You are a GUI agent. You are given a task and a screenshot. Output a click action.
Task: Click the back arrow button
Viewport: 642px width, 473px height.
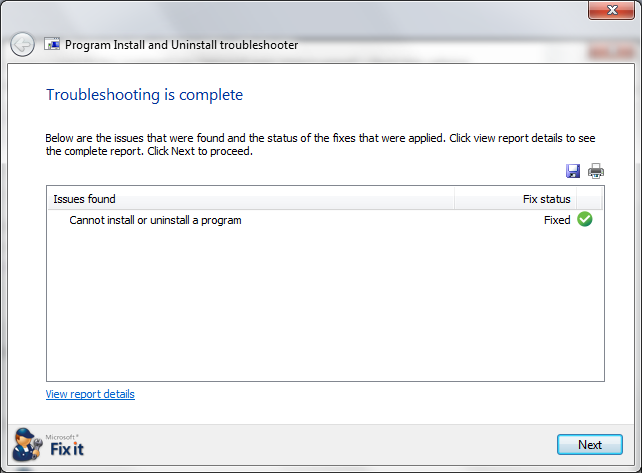[22, 44]
